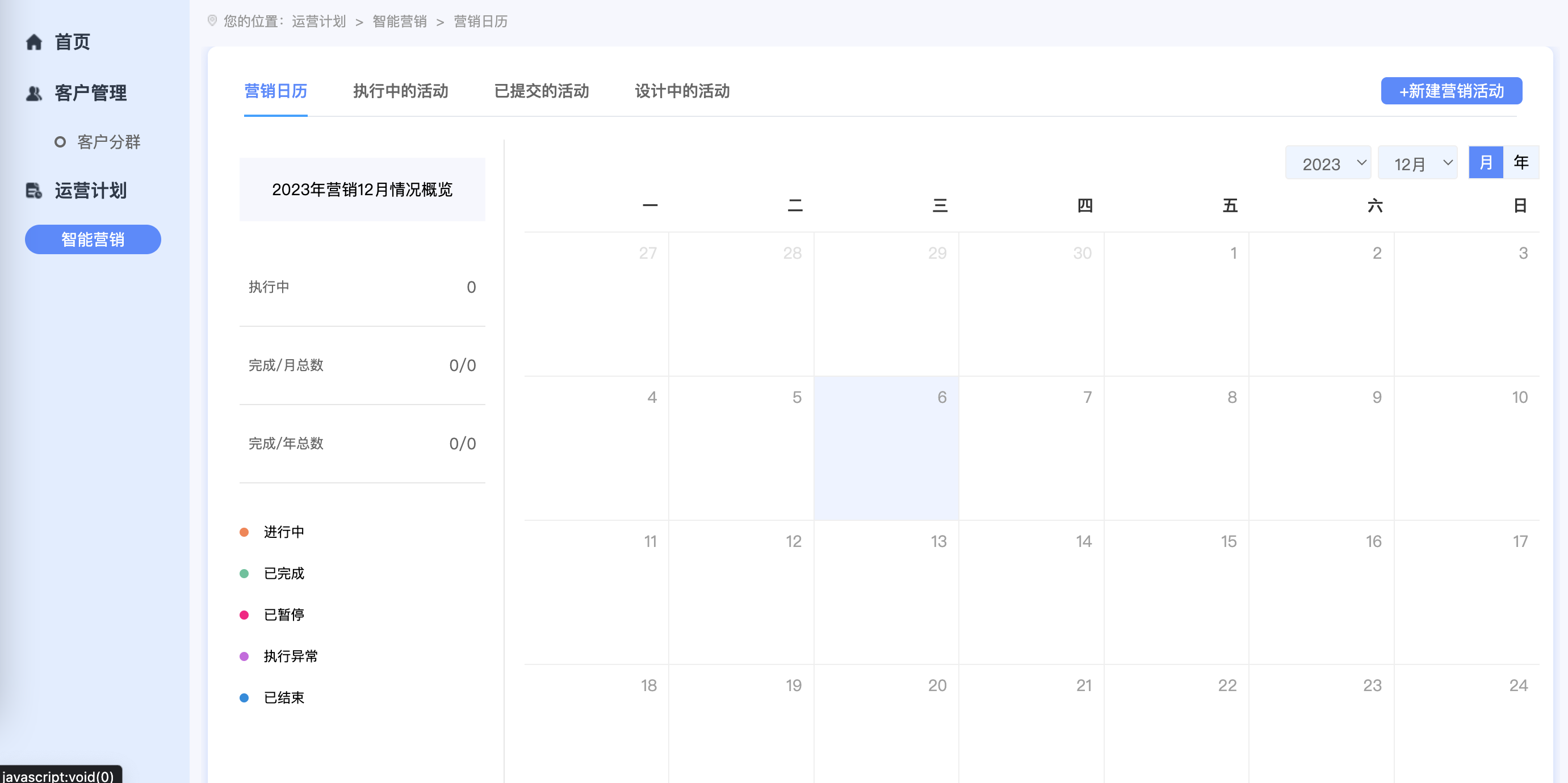1568x783 pixels.
Task: Click the blue 已结束 legend dot
Action: 244,698
